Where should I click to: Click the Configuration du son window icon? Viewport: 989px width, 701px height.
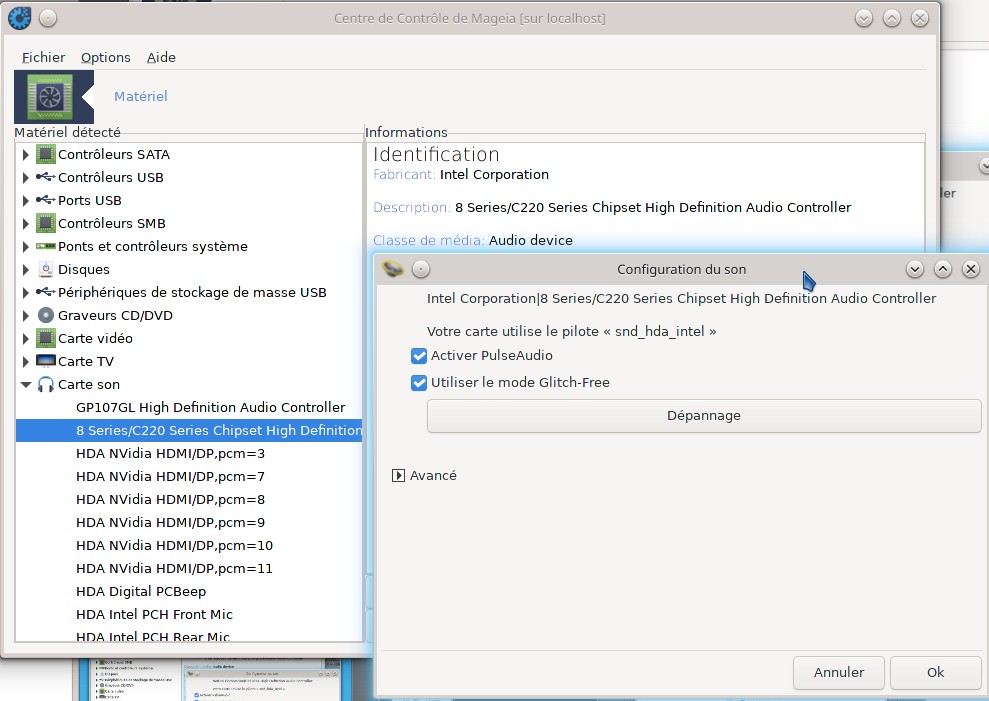[x=393, y=269]
